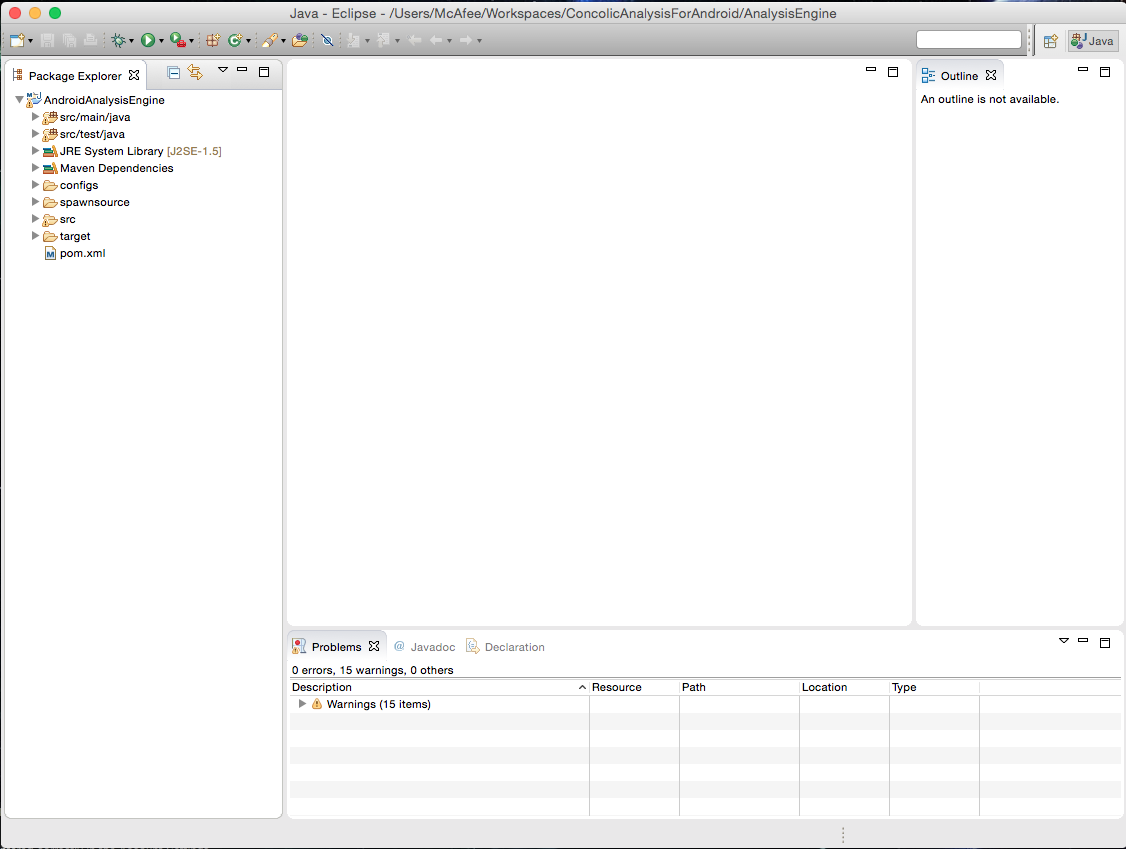Maximize the editor area
This screenshot has width=1126, height=849.
coord(893,72)
